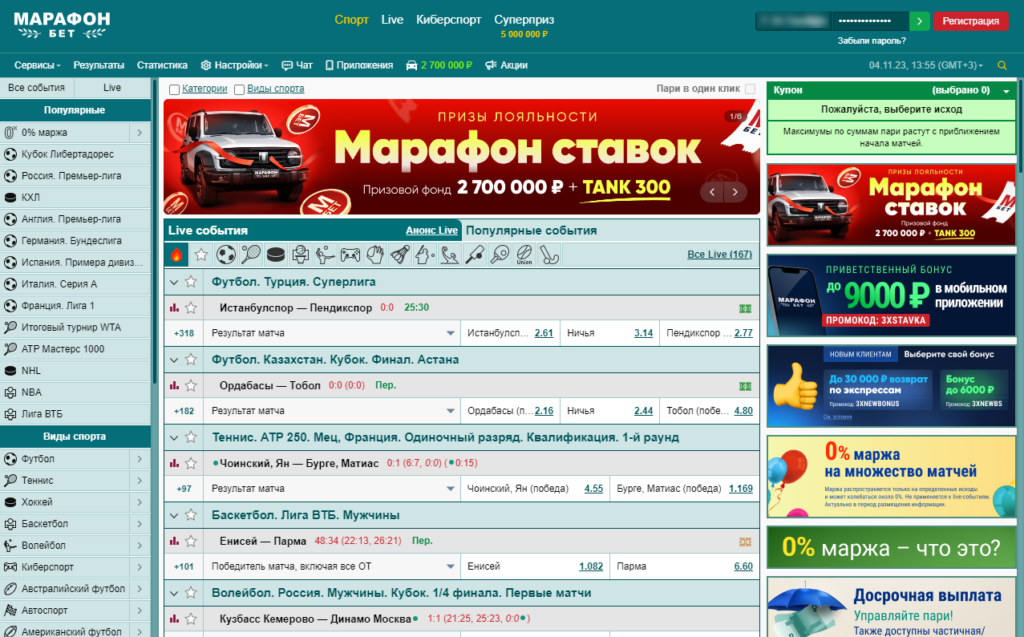Viewport: 1024px width, 637px height.
Task: Collapse the Футбол. Казахстан. Кубок section
Action: coord(174,360)
